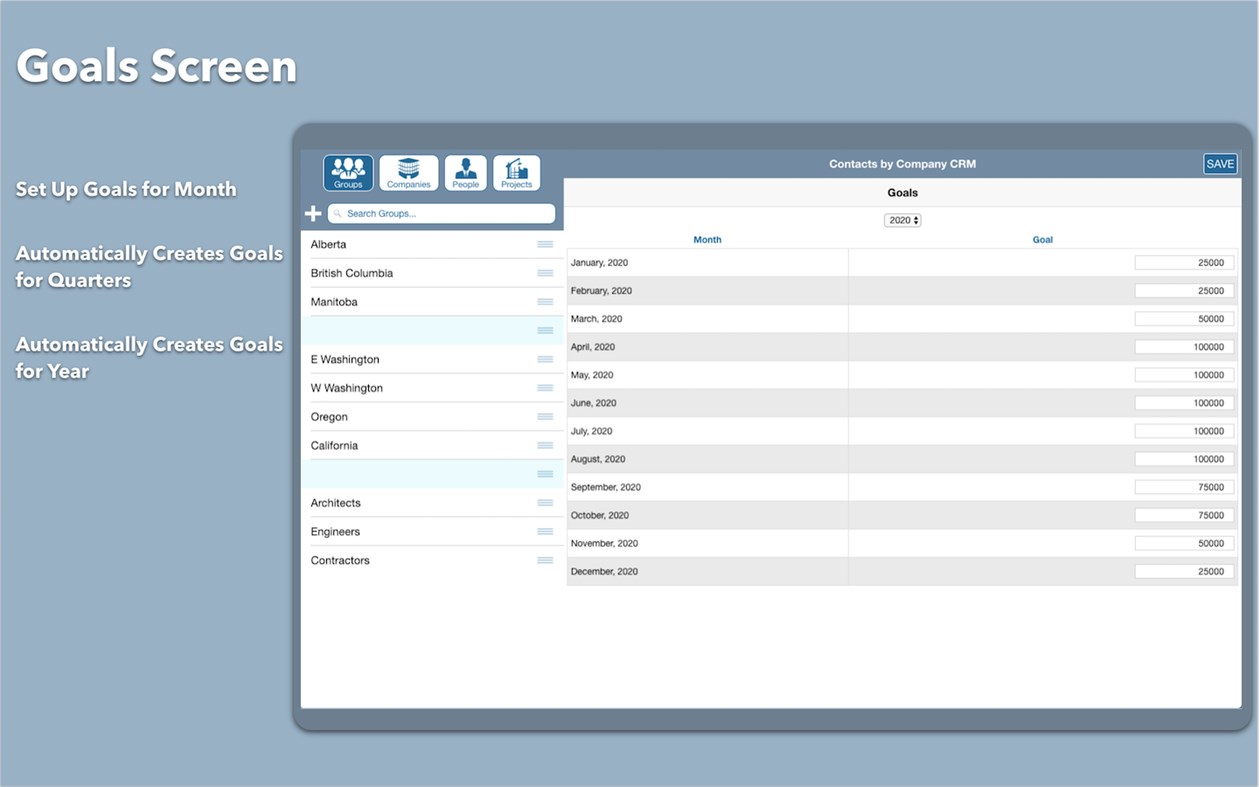The image size is (1259, 787).
Task: Open the People section icon
Action: 464,172
